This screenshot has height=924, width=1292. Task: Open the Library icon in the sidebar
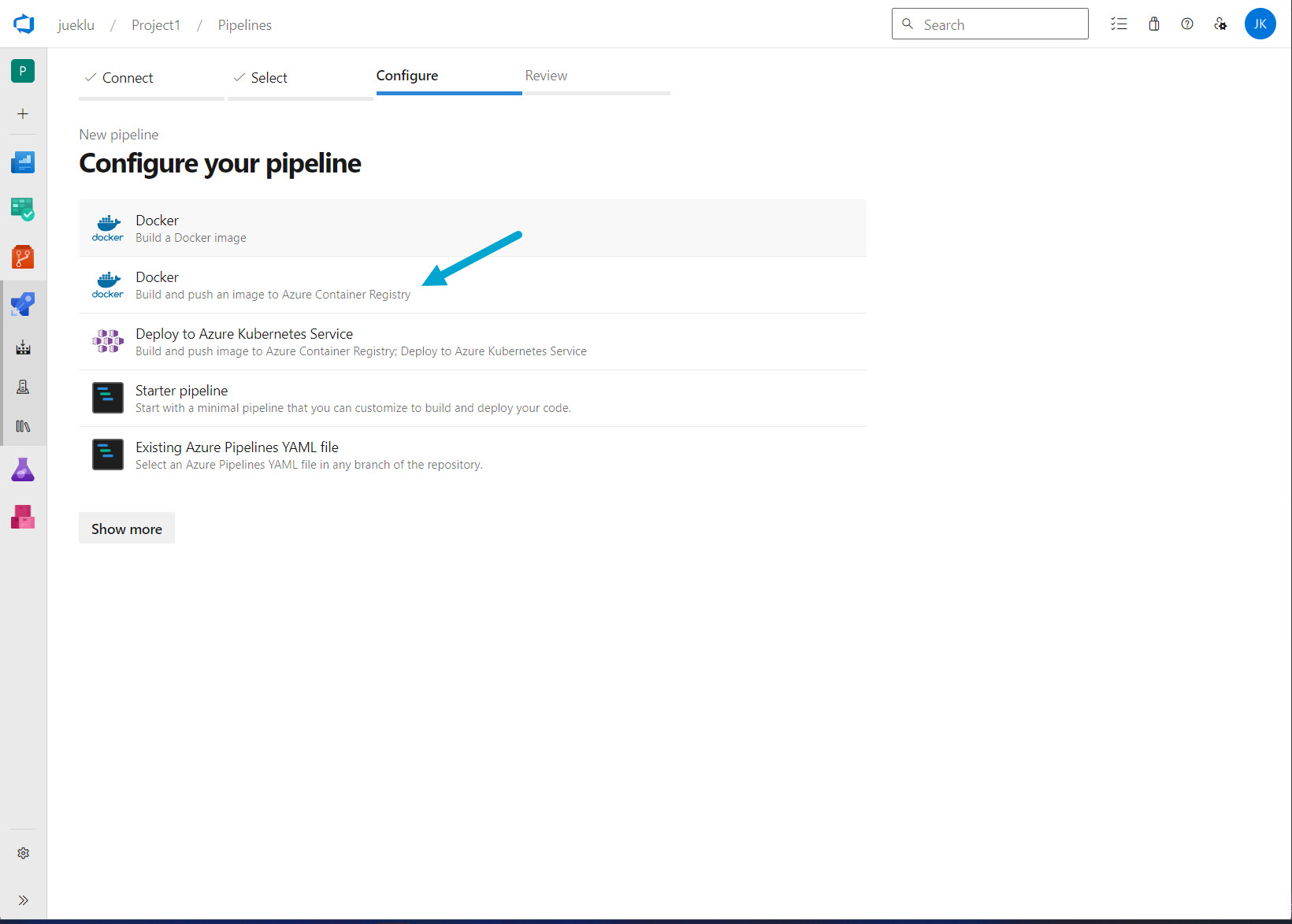point(23,426)
